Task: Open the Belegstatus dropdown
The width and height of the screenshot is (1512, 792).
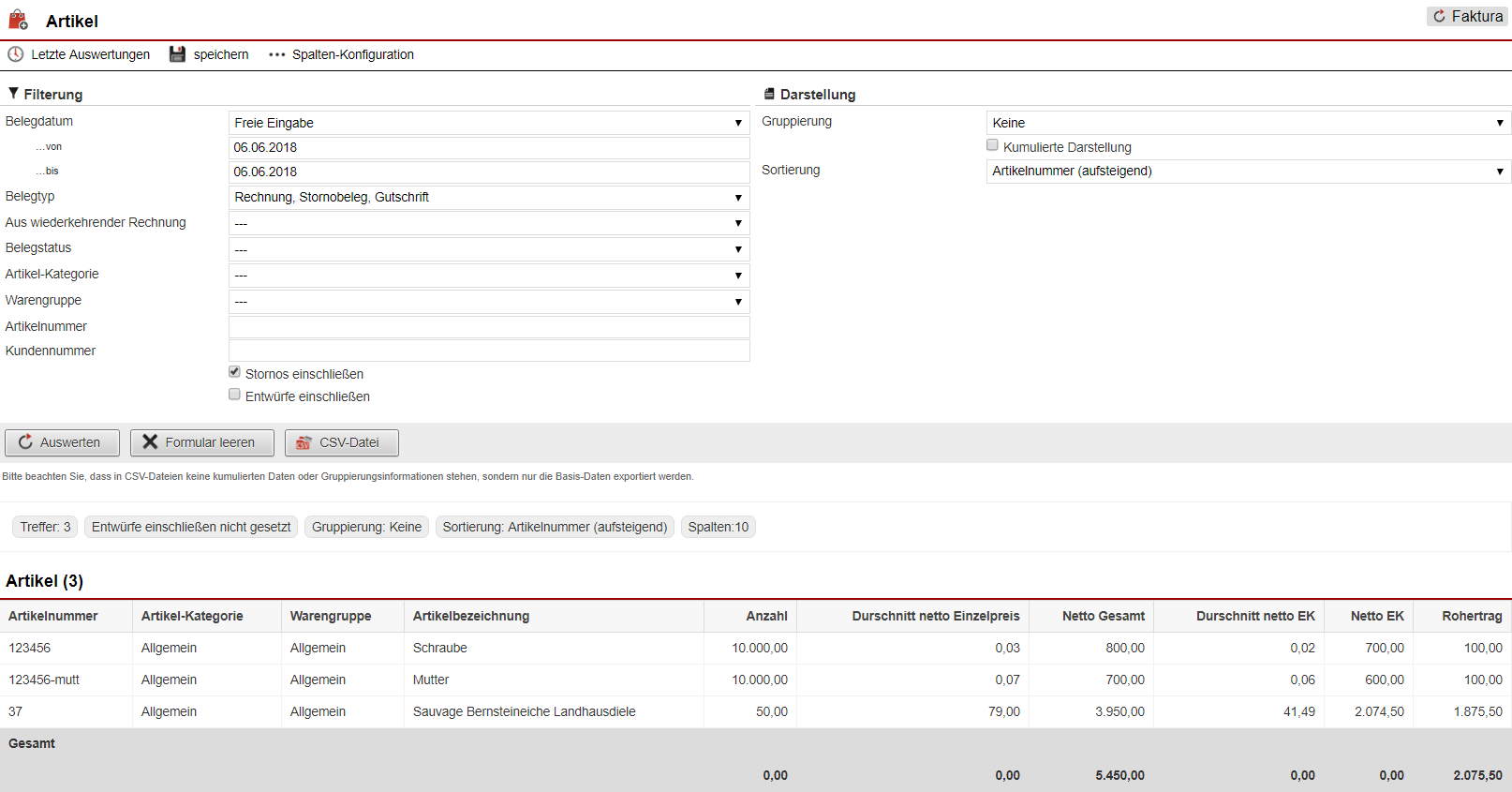Action: pyautogui.click(x=489, y=249)
